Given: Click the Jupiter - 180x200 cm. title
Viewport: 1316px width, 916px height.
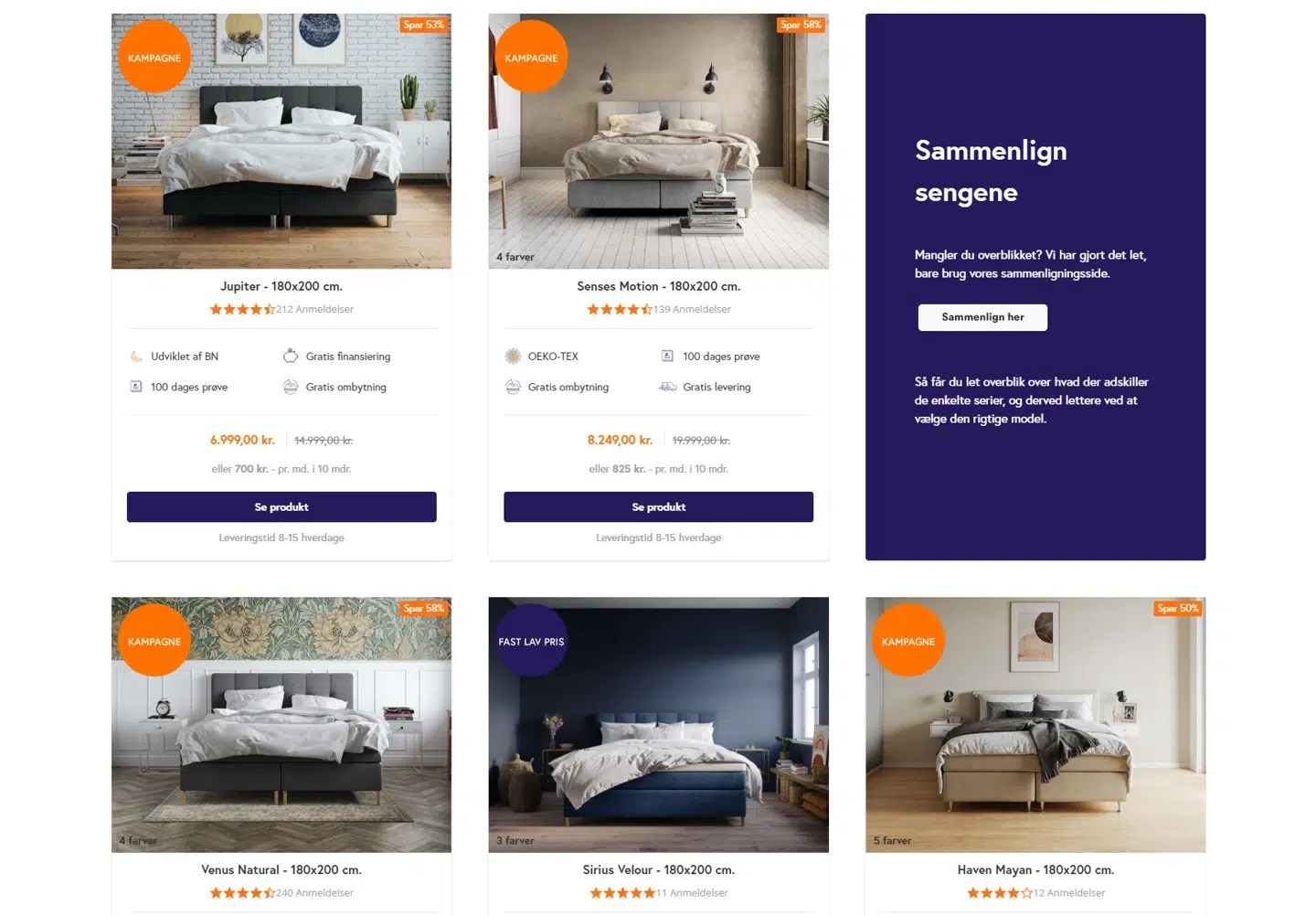Looking at the screenshot, I should point(281,286).
